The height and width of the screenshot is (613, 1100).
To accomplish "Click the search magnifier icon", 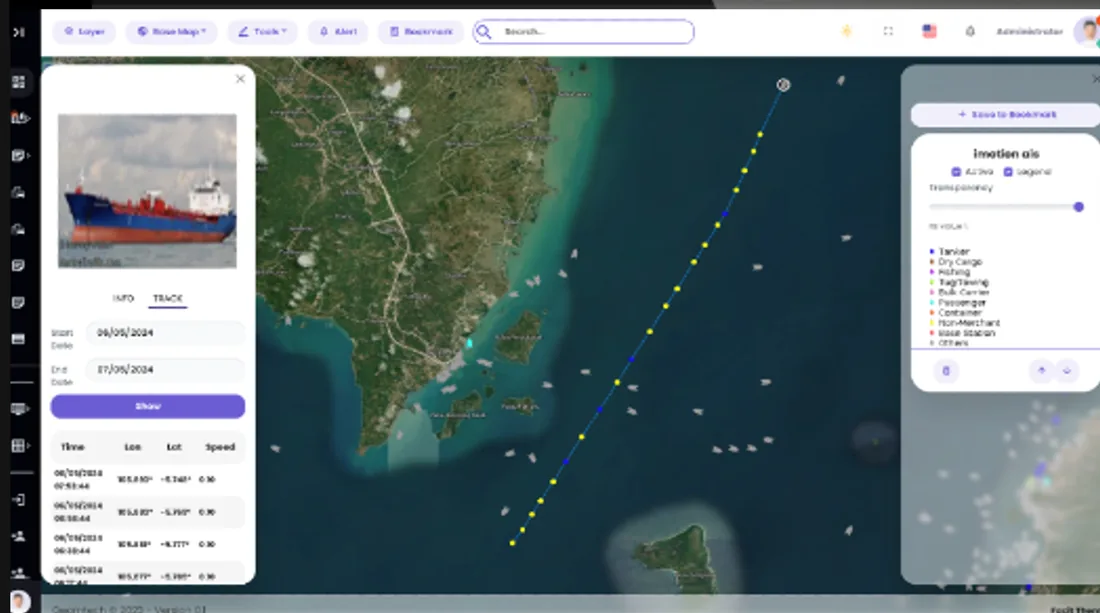I will pyautogui.click(x=484, y=32).
